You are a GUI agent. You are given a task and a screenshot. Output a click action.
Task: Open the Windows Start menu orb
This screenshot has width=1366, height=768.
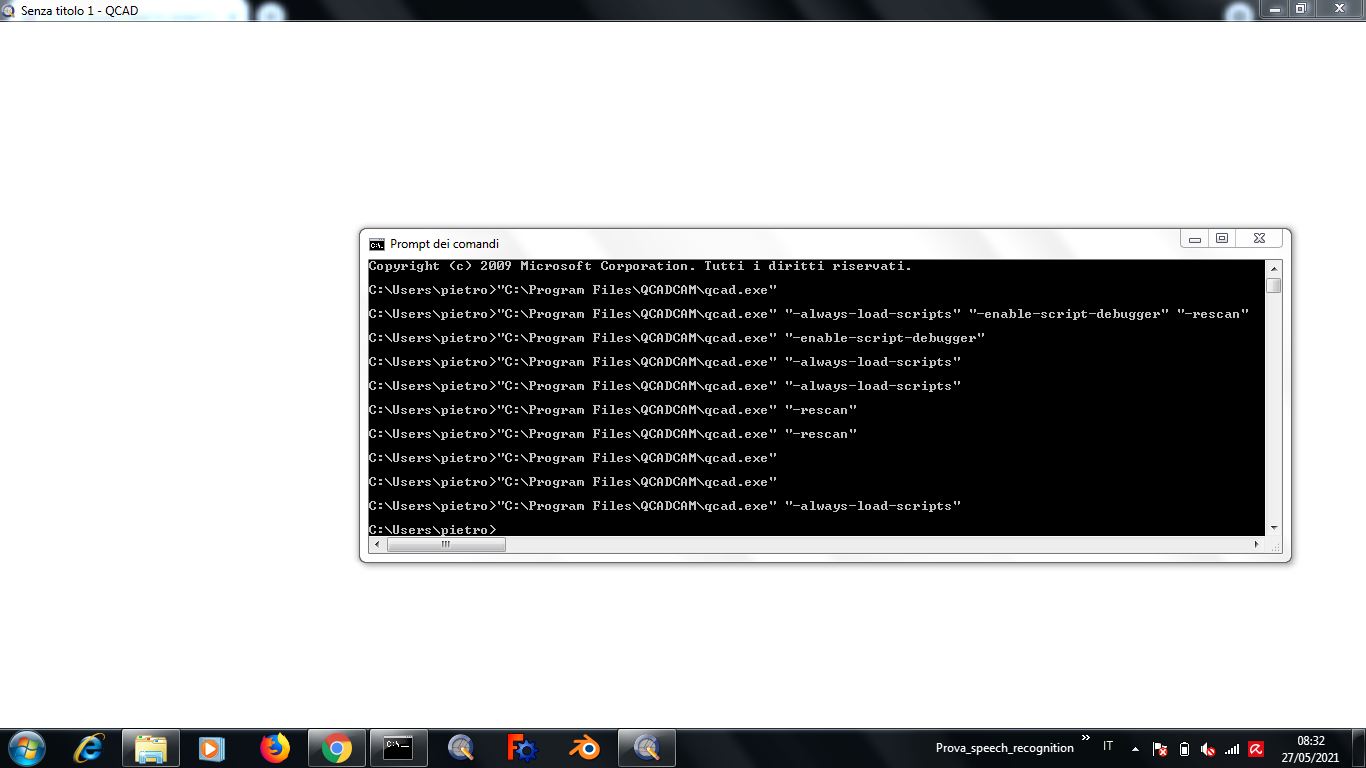point(26,747)
